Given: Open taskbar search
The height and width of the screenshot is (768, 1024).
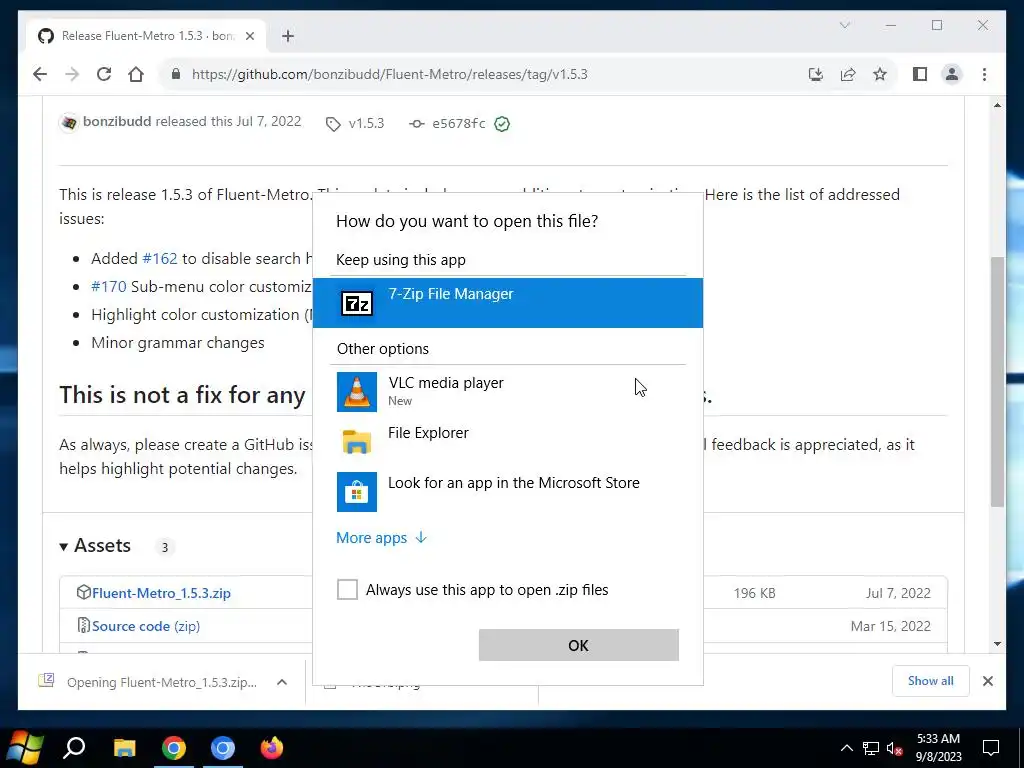Looking at the screenshot, I should [74, 748].
